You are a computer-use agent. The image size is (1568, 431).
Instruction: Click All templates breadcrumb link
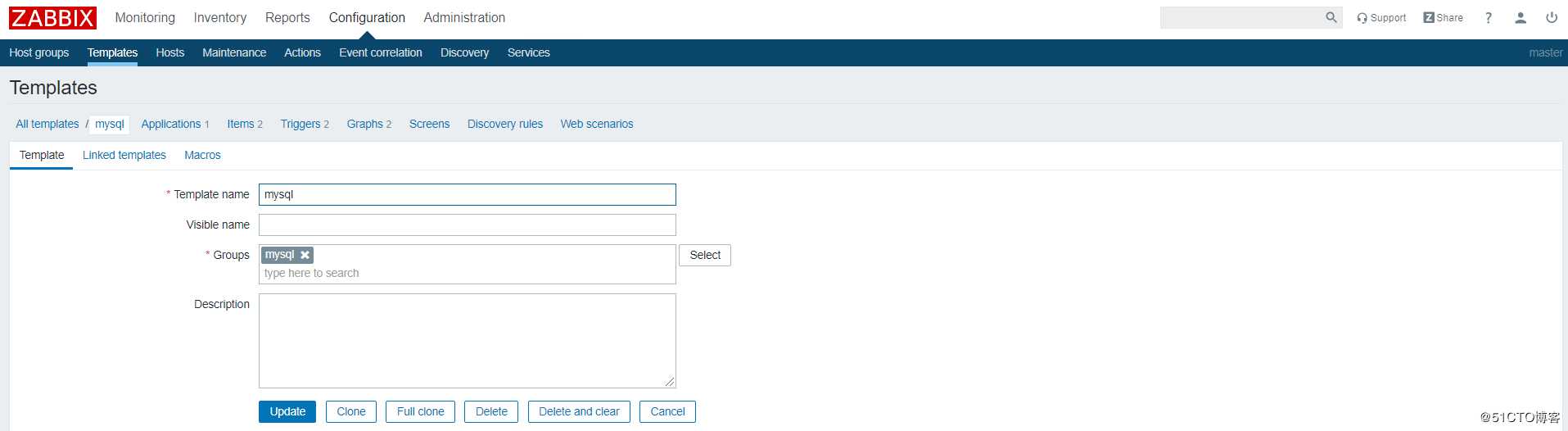coord(47,124)
